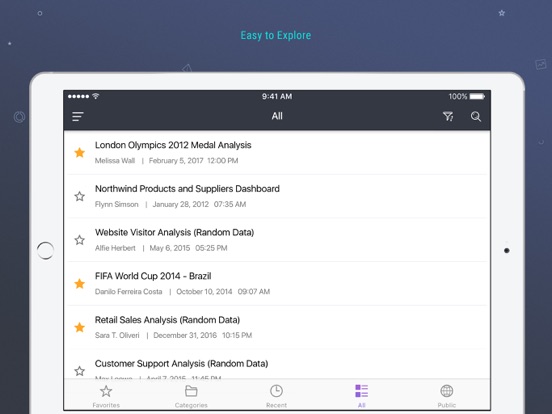Viewport: 552px width, 414px height.
Task: Switch to the Favorites tab
Action: 106,396
